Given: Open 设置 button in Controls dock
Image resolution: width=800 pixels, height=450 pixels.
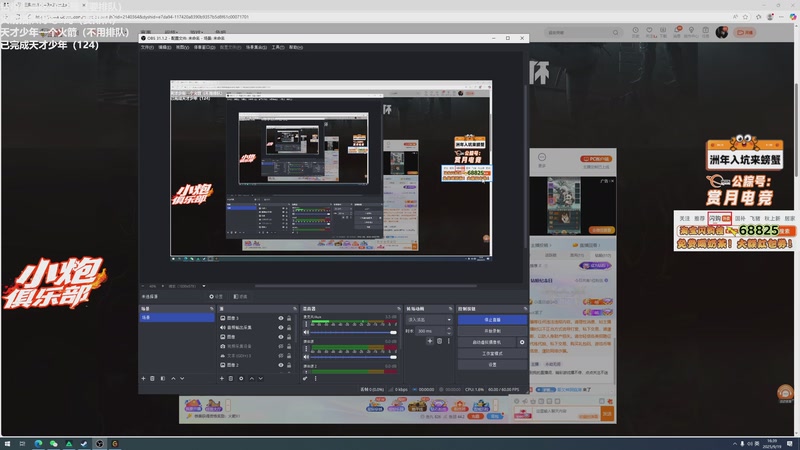Looking at the screenshot, I should point(492,365).
